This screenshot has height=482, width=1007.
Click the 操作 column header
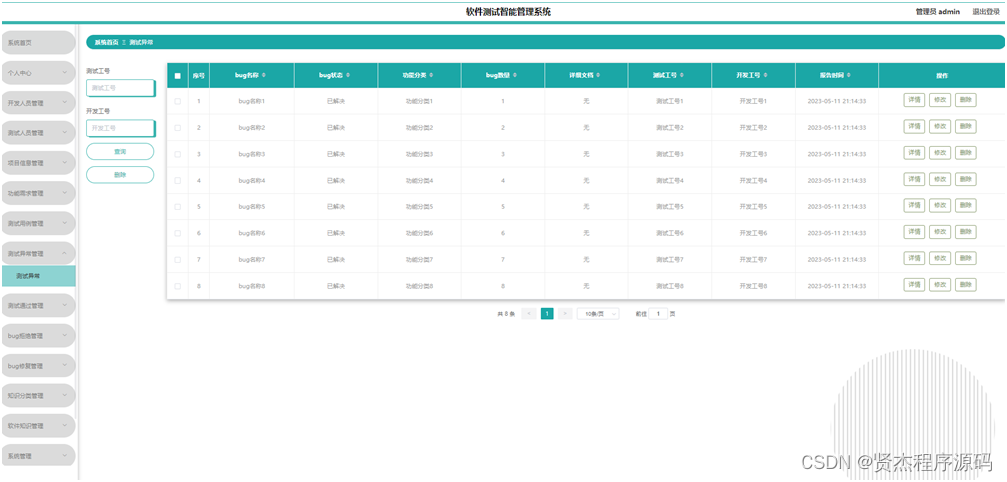941,76
